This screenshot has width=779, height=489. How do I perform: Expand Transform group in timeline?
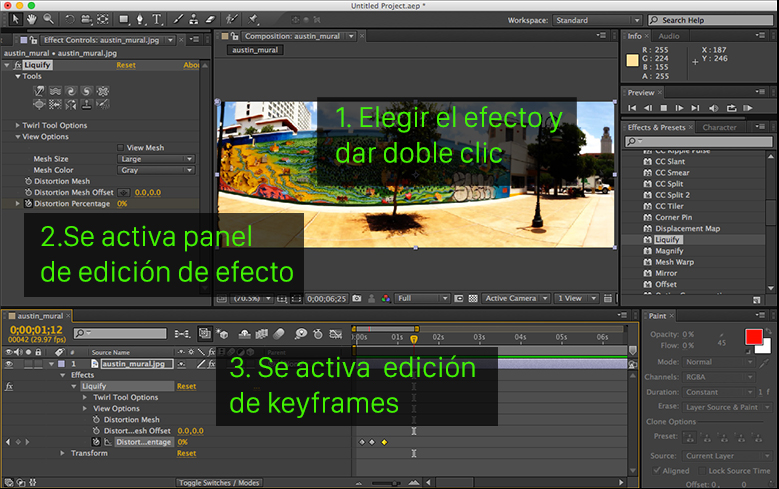(x=62, y=453)
